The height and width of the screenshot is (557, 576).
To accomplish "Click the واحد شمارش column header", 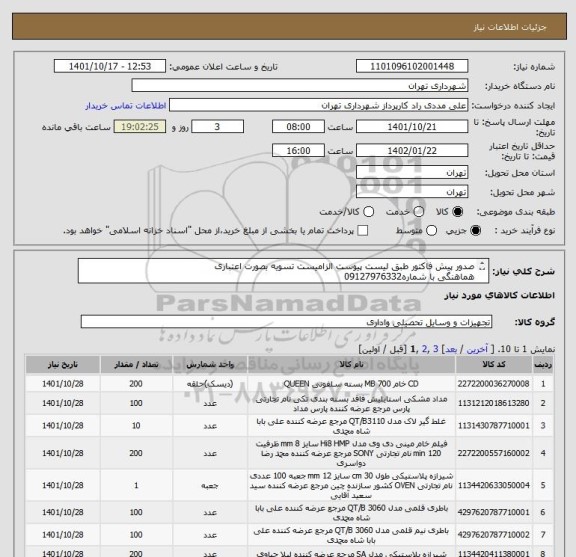I will (x=210, y=364).
